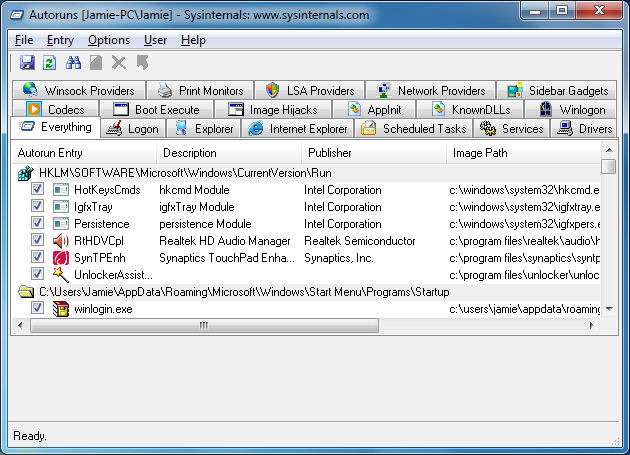Screen dimensions: 630x455
Task: Uncheck the IgfxTray checkbox
Action: click(37, 206)
